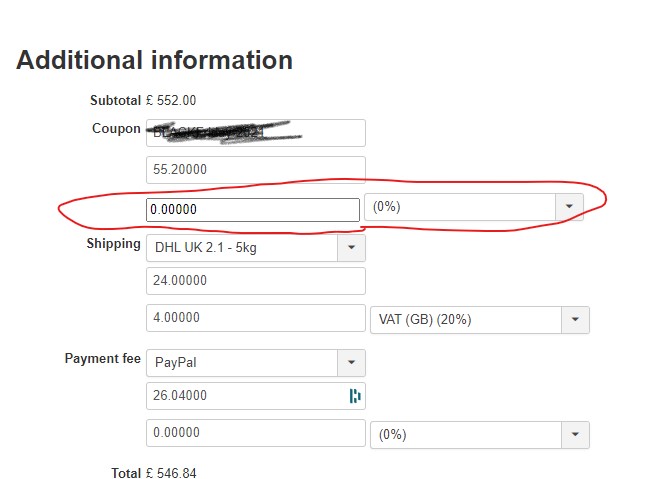Click the Subtotal label

(115, 100)
